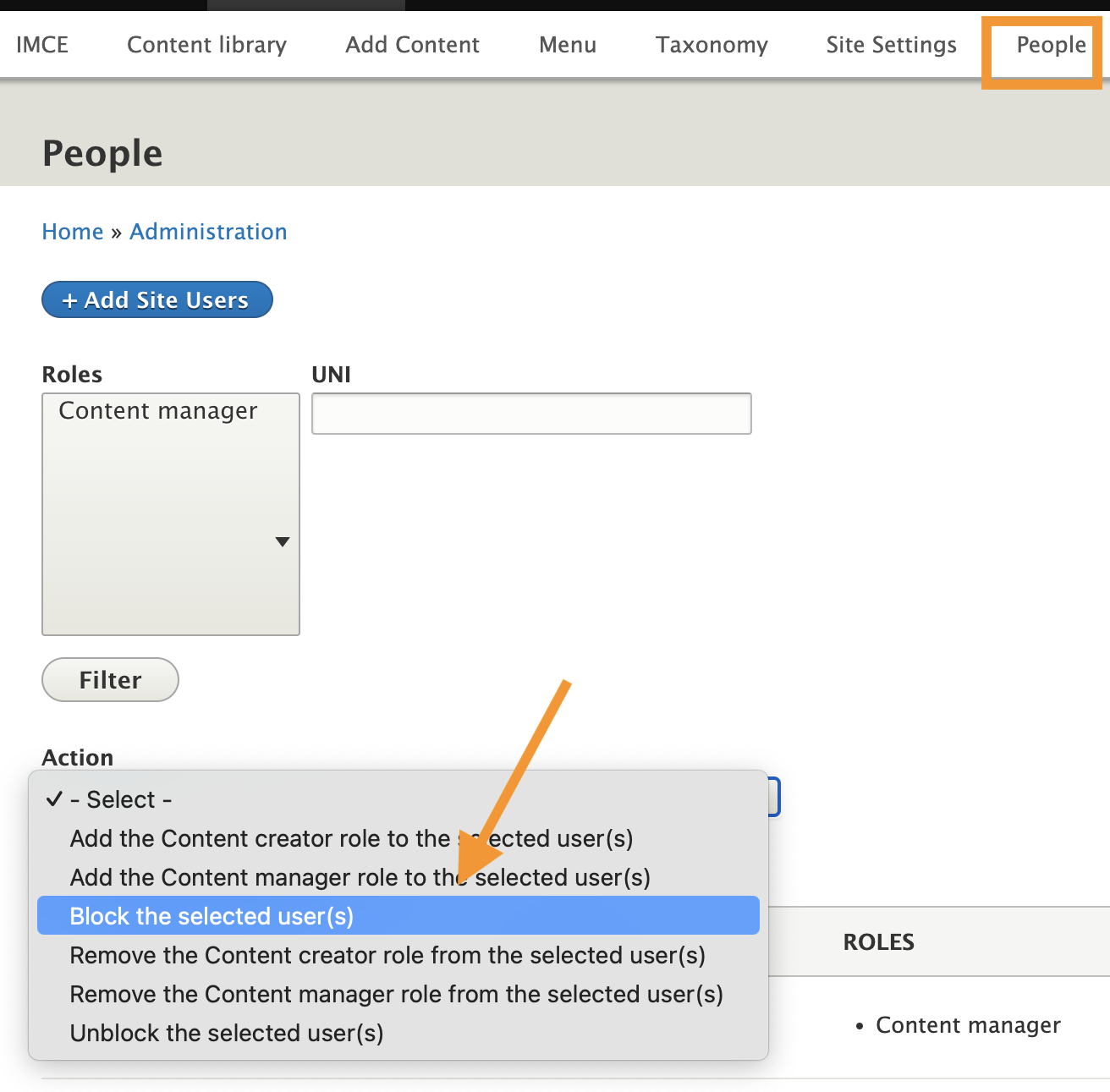Switch to the Content library section
1110x1092 pixels.
[206, 44]
